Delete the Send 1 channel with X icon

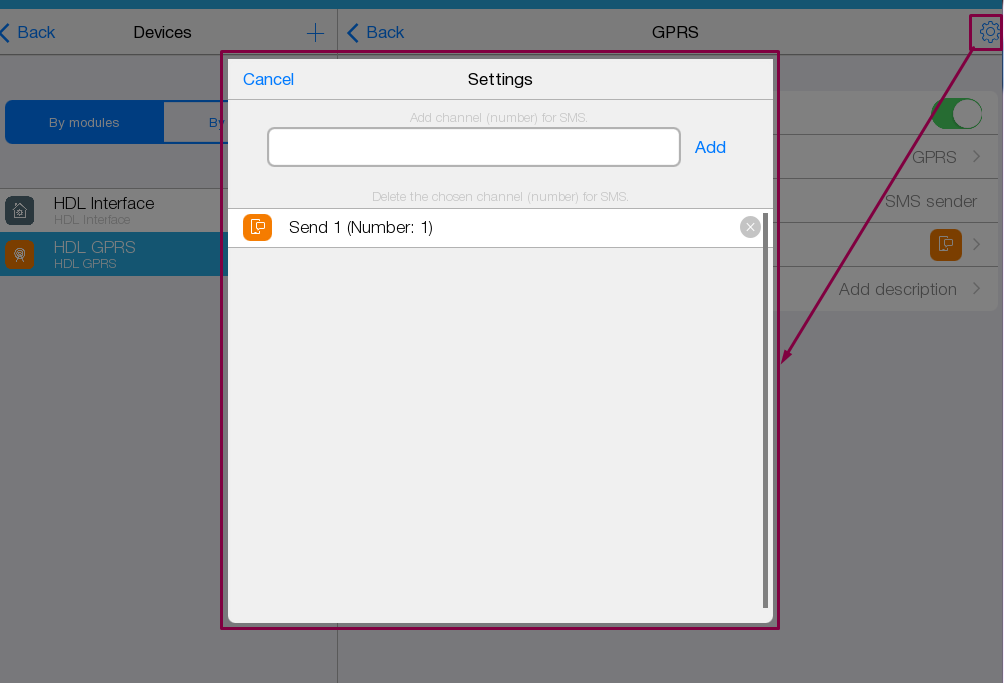(750, 228)
